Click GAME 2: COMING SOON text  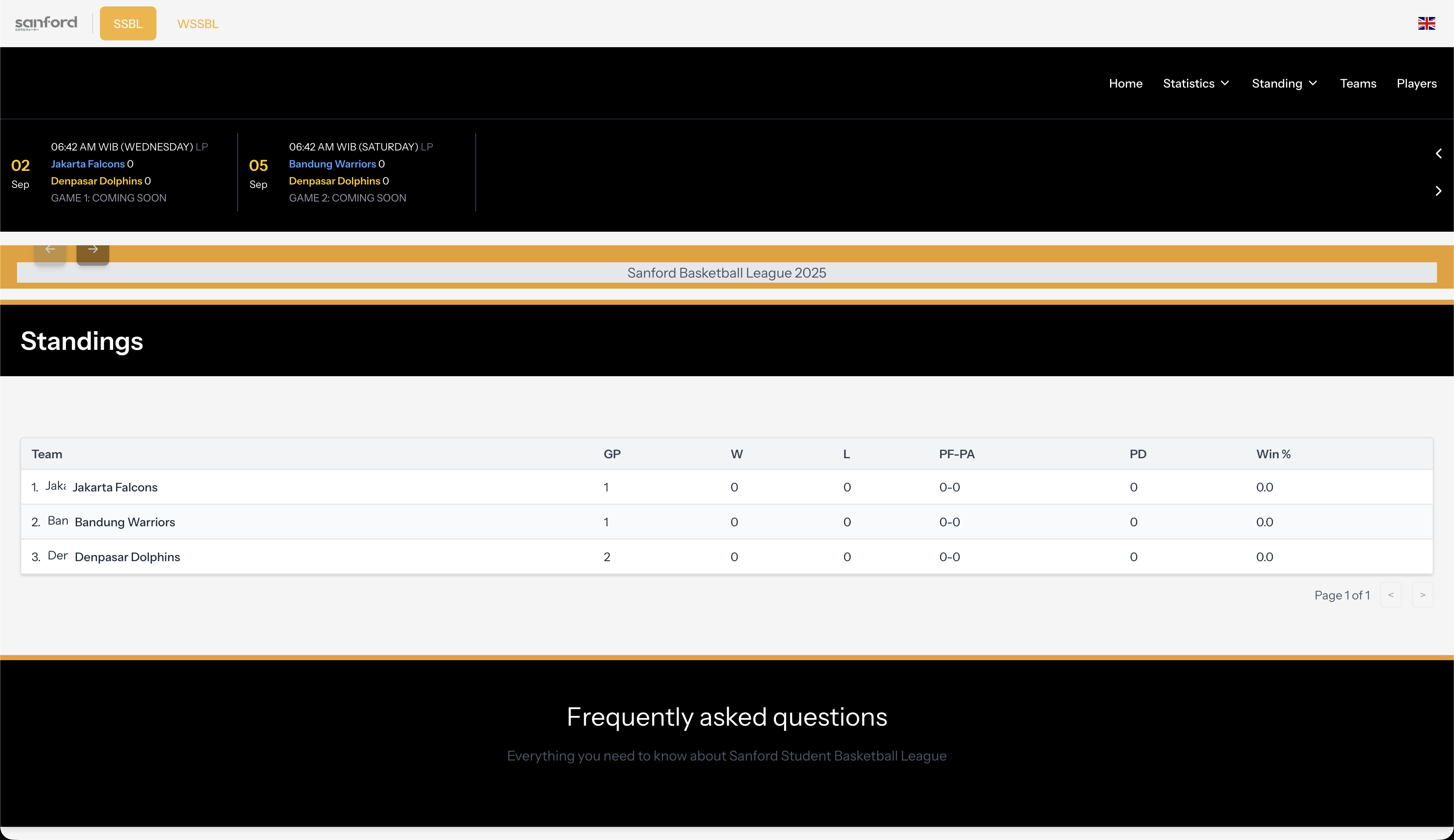click(x=347, y=198)
